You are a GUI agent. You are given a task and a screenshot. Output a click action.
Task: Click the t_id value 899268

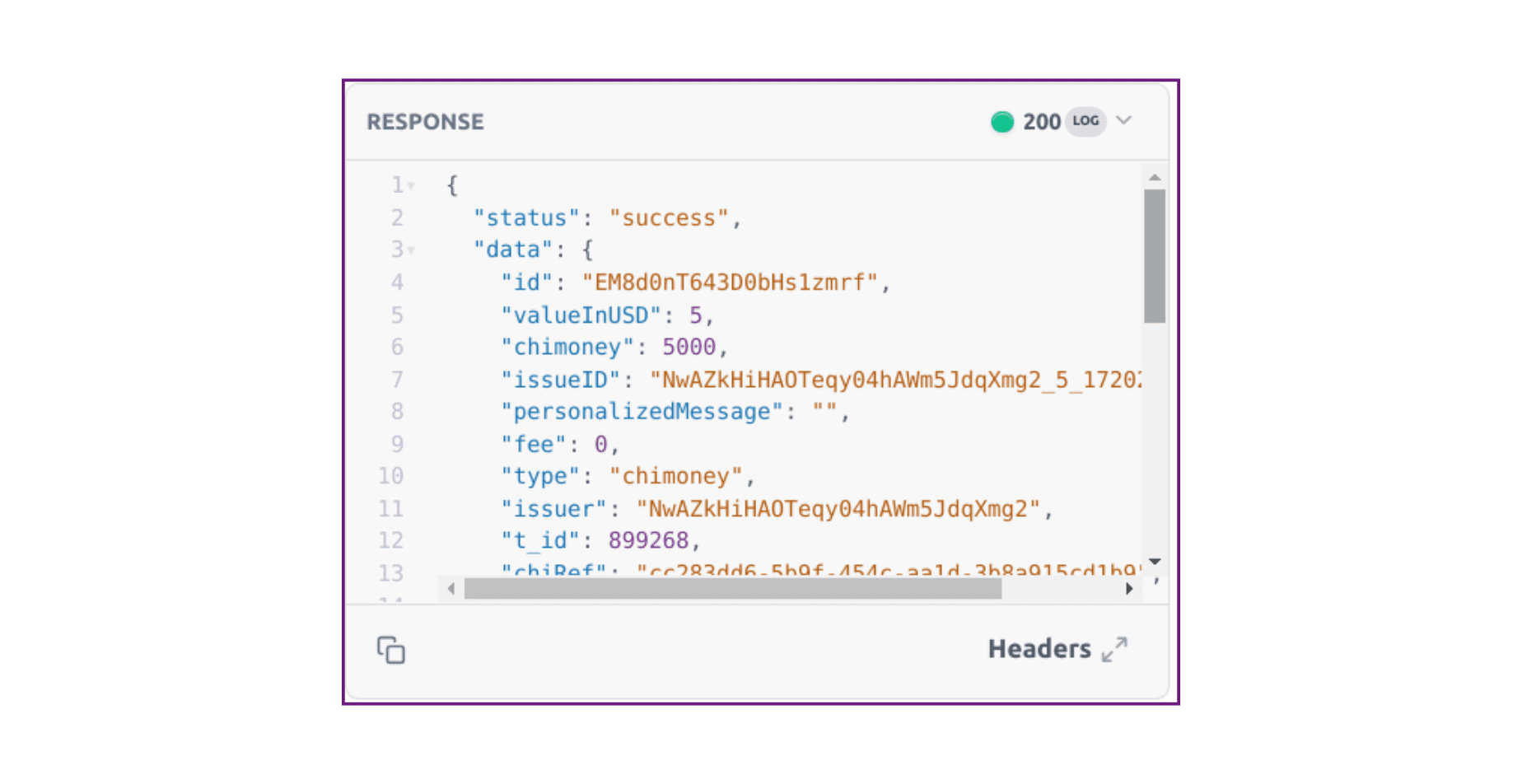tap(648, 540)
